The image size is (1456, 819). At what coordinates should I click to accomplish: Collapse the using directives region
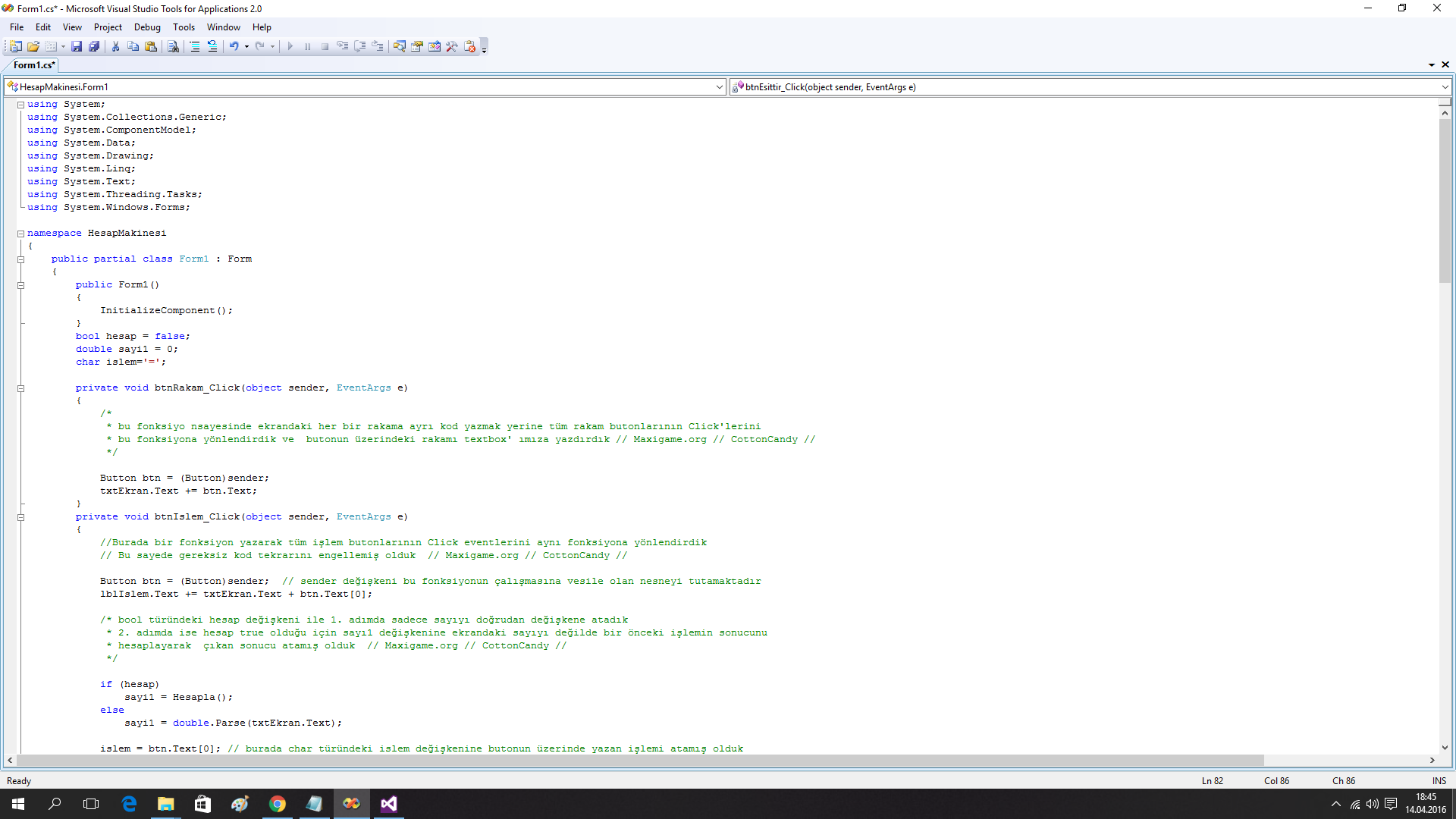pos(21,105)
